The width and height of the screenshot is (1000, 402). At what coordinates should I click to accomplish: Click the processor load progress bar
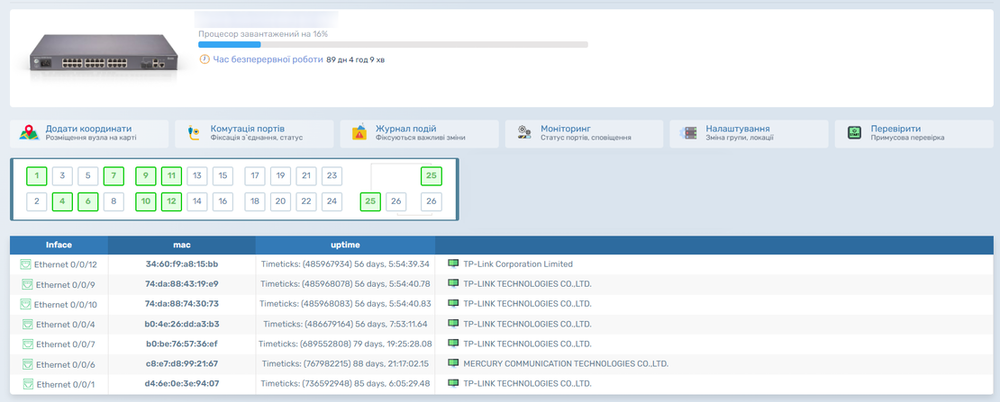click(x=393, y=44)
